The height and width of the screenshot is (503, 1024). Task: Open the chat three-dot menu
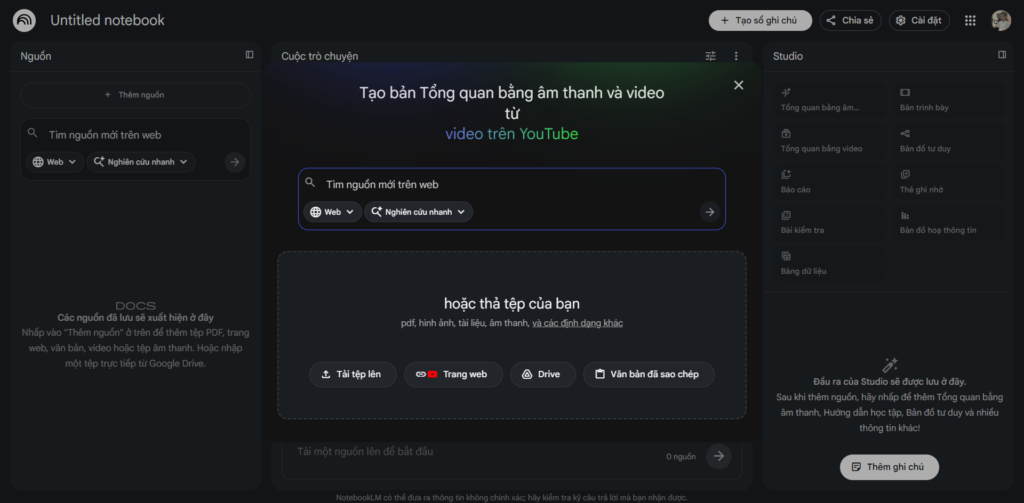(736, 56)
